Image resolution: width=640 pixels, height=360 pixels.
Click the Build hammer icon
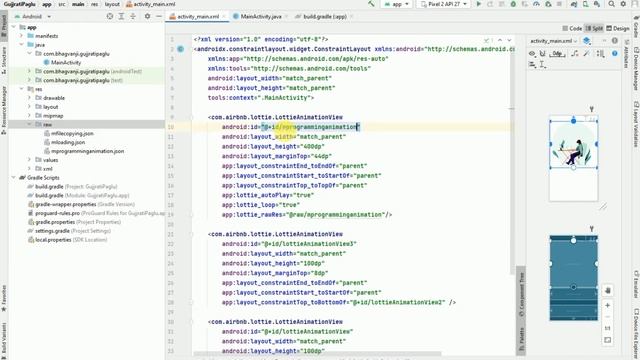[x=371, y=4]
